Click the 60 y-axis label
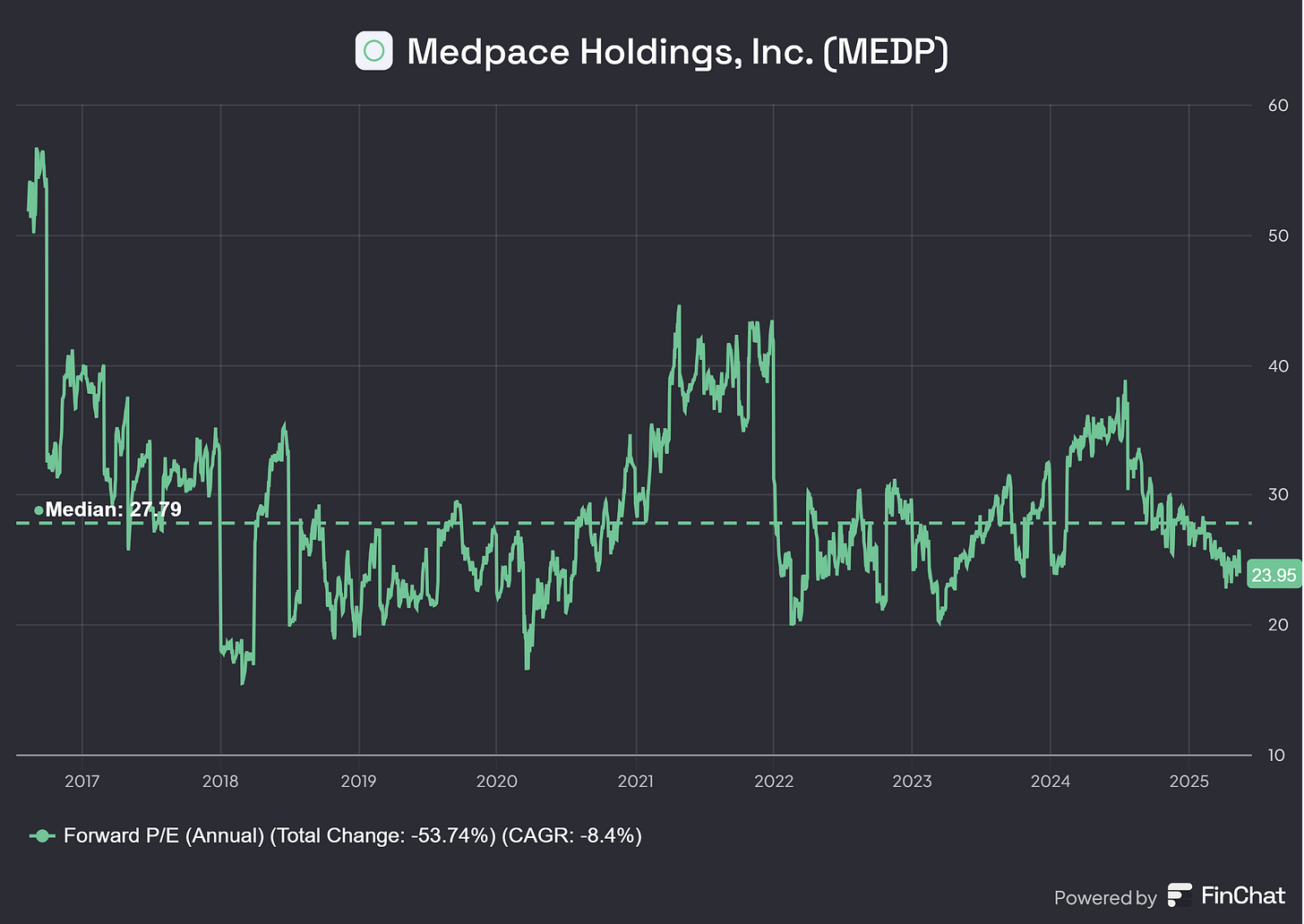1304x924 pixels. coord(1278,106)
